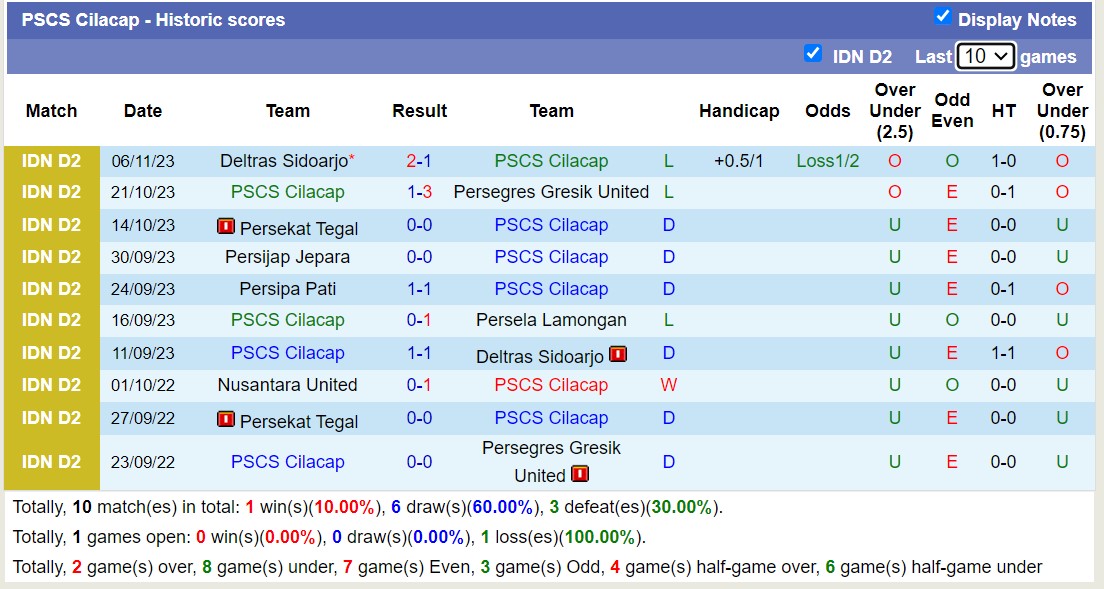Open Persipa Pati team page

[287, 289]
